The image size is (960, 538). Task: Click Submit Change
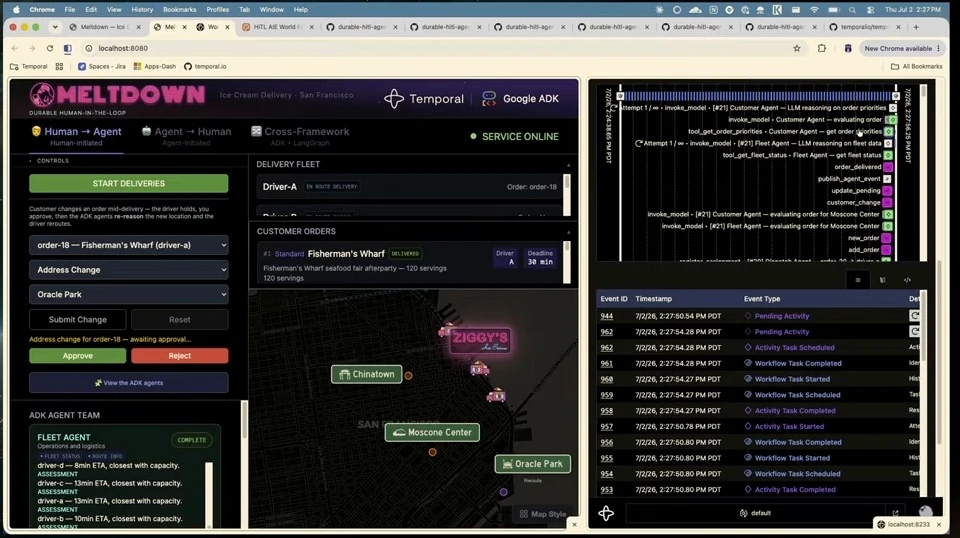pos(78,319)
